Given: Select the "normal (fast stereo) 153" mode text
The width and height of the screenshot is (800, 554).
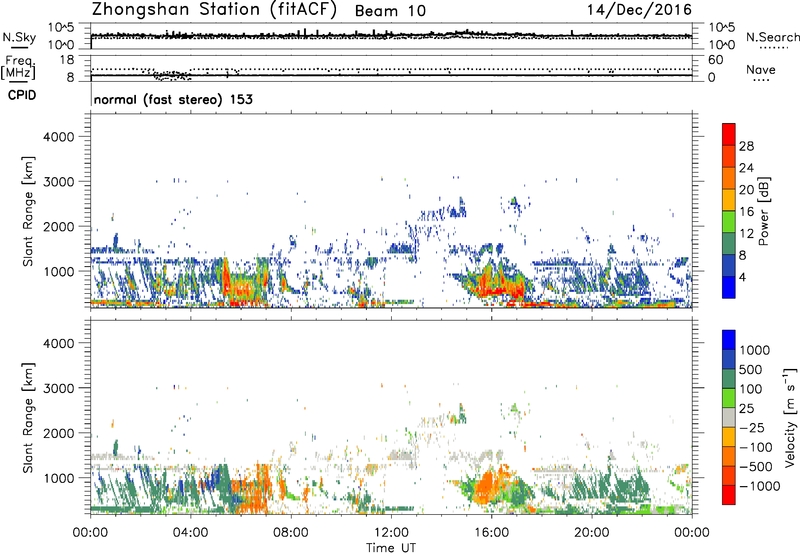Looking at the screenshot, I should [173, 99].
